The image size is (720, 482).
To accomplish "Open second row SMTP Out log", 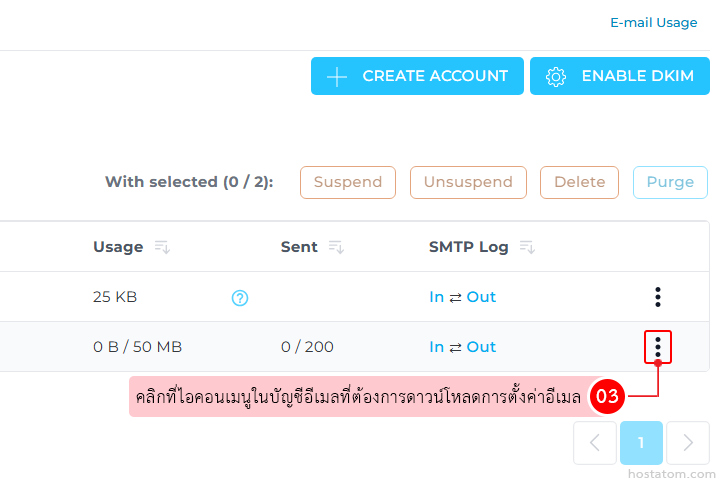I will [481, 347].
